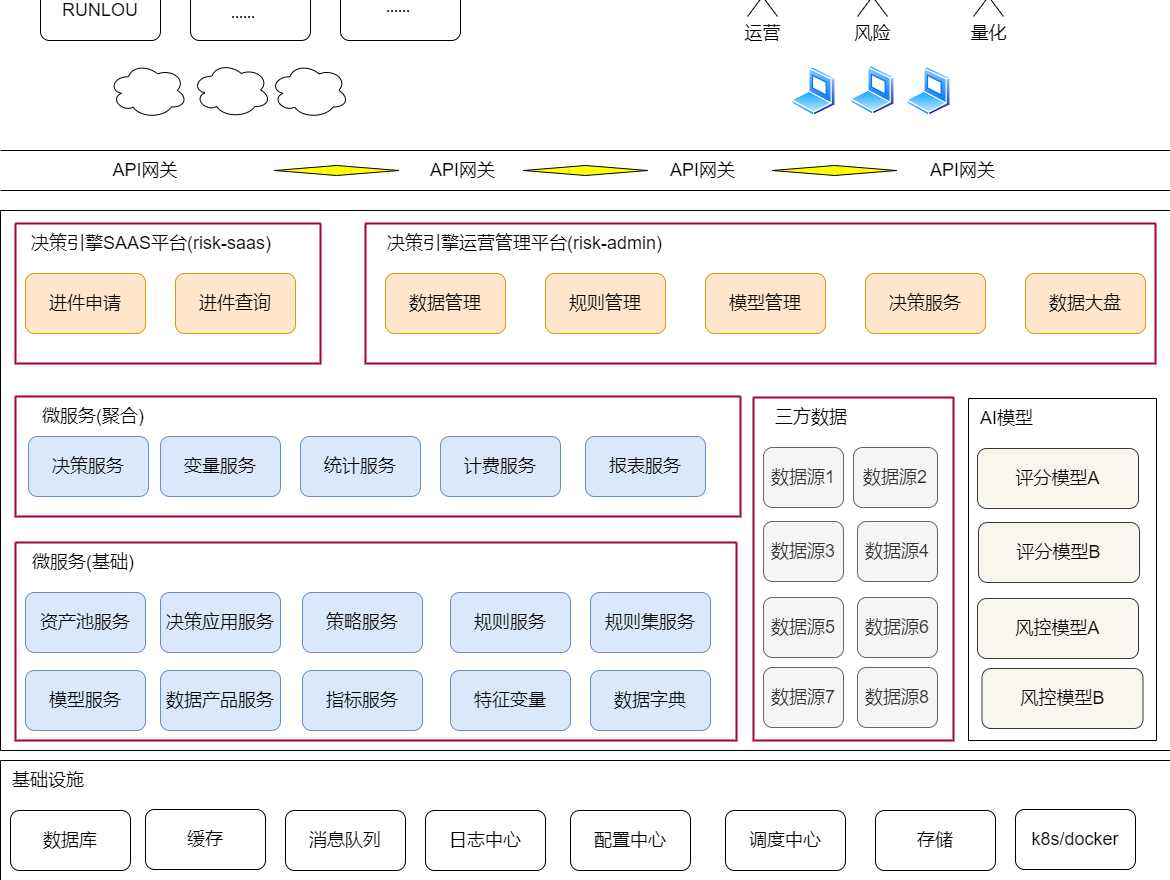
Task: Pick the 数据源5 box
Action: coord(803,628)
